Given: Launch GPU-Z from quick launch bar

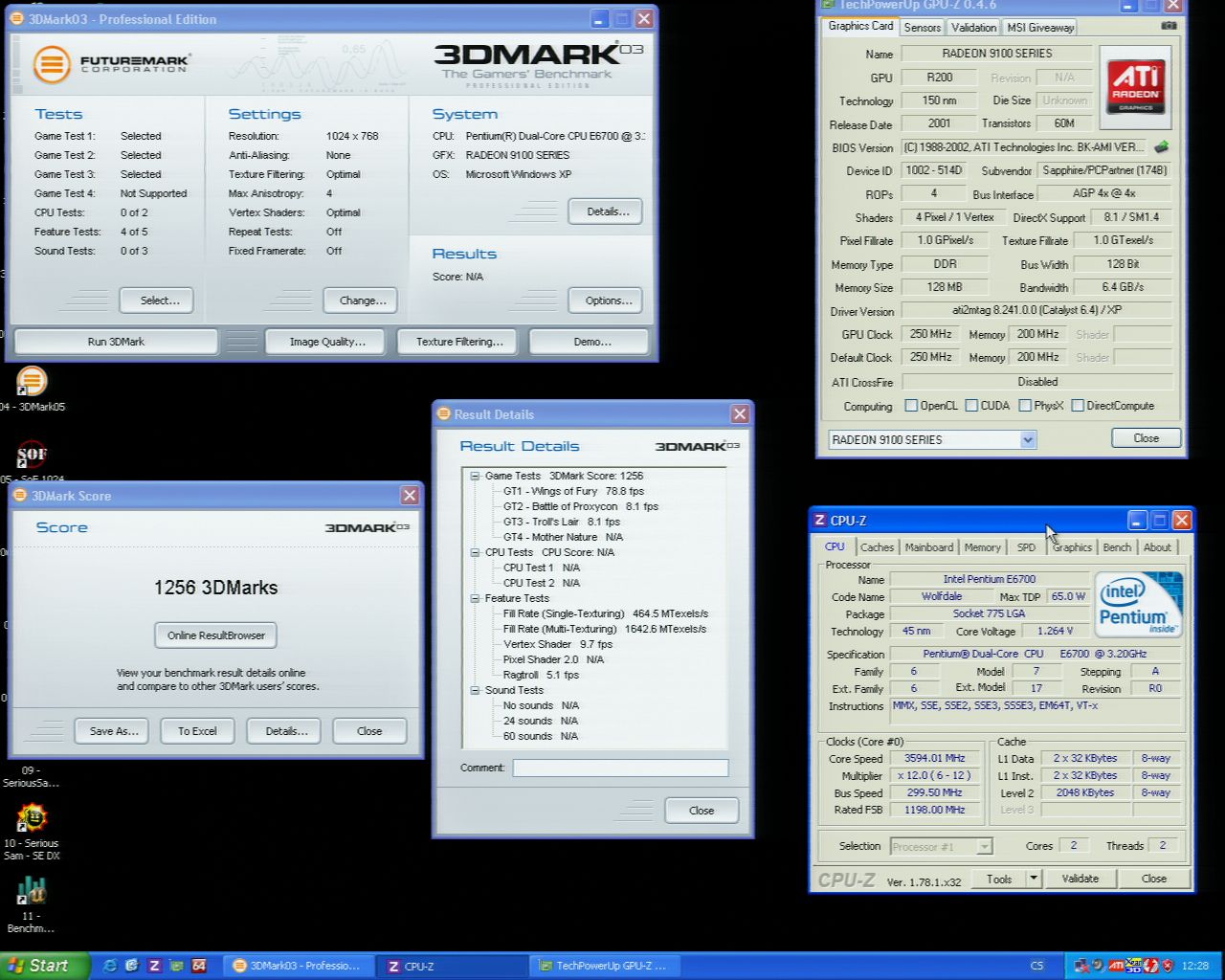Looking at the screenshot, I should (176, 966).
